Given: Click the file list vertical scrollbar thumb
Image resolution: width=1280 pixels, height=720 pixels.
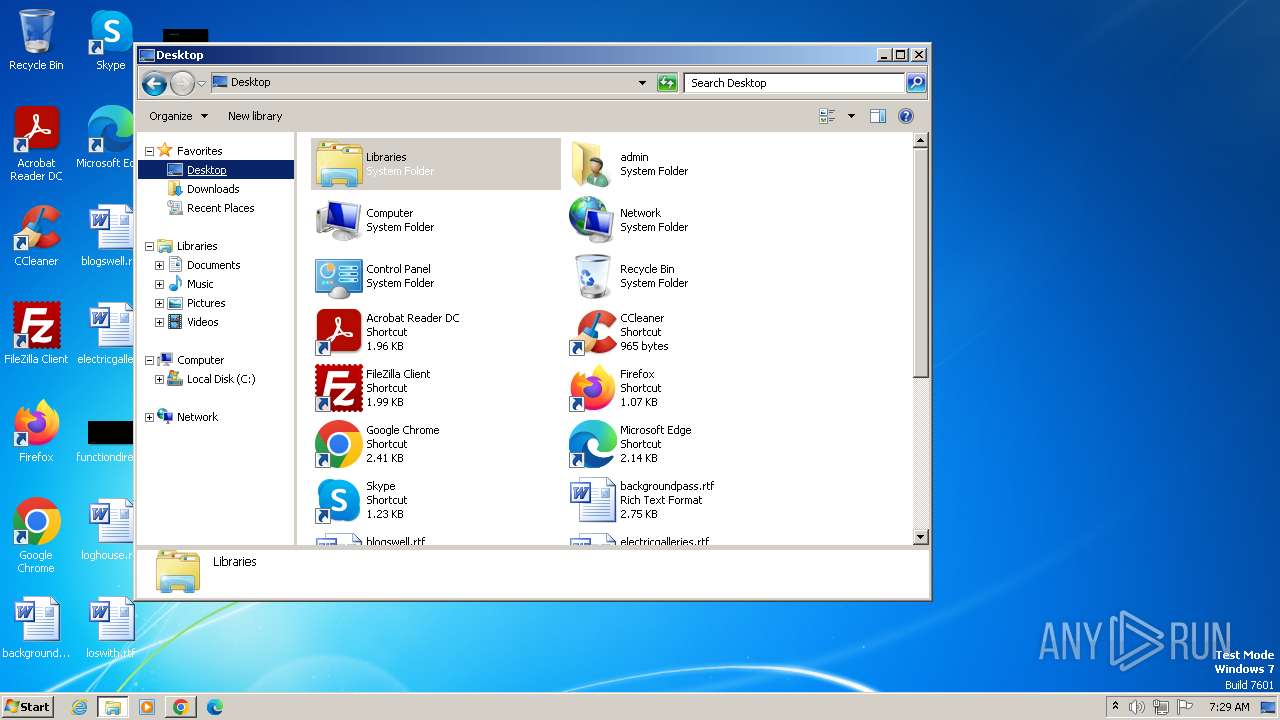Looking at the screenshot, I should (921, 264).
